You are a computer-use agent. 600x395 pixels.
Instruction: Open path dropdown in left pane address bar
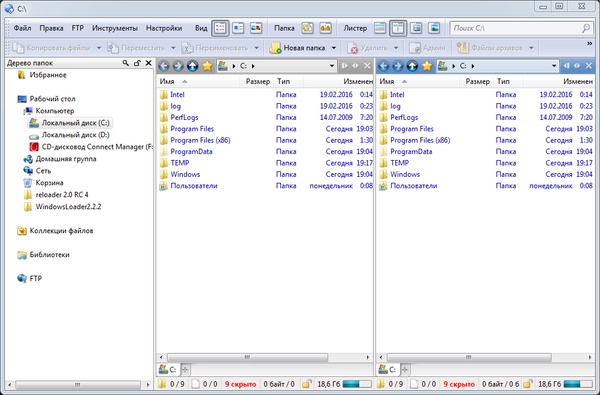point(332,66)
